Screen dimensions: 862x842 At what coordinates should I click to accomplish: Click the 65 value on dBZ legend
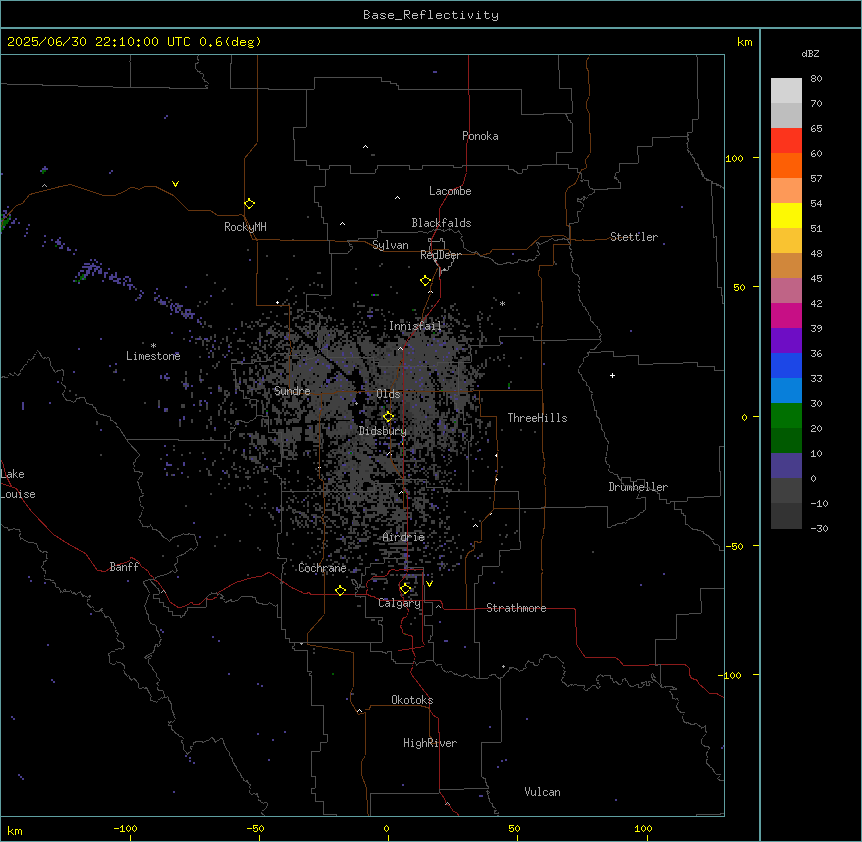816,129
